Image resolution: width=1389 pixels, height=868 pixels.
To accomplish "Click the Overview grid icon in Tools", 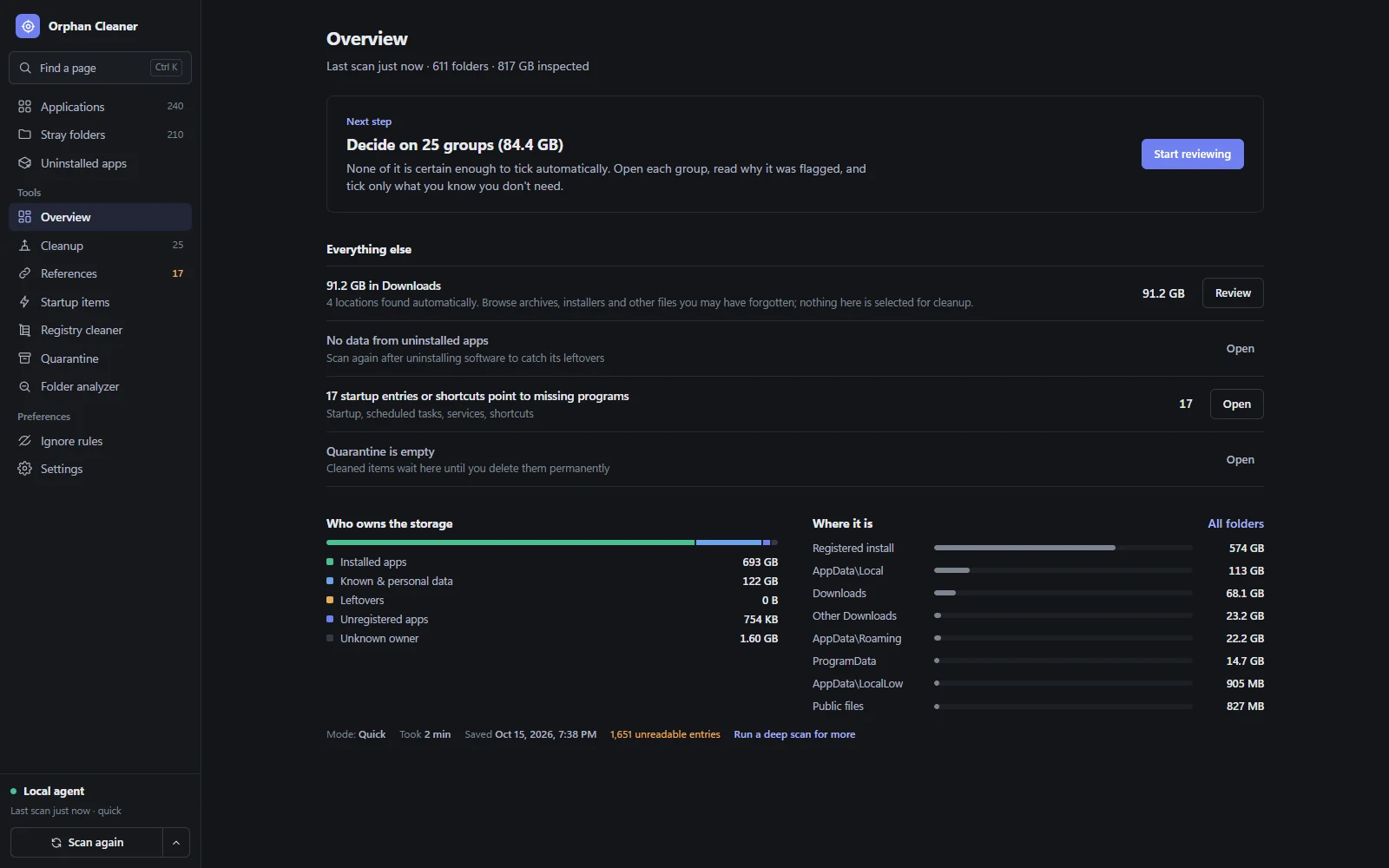I will 24,217.
